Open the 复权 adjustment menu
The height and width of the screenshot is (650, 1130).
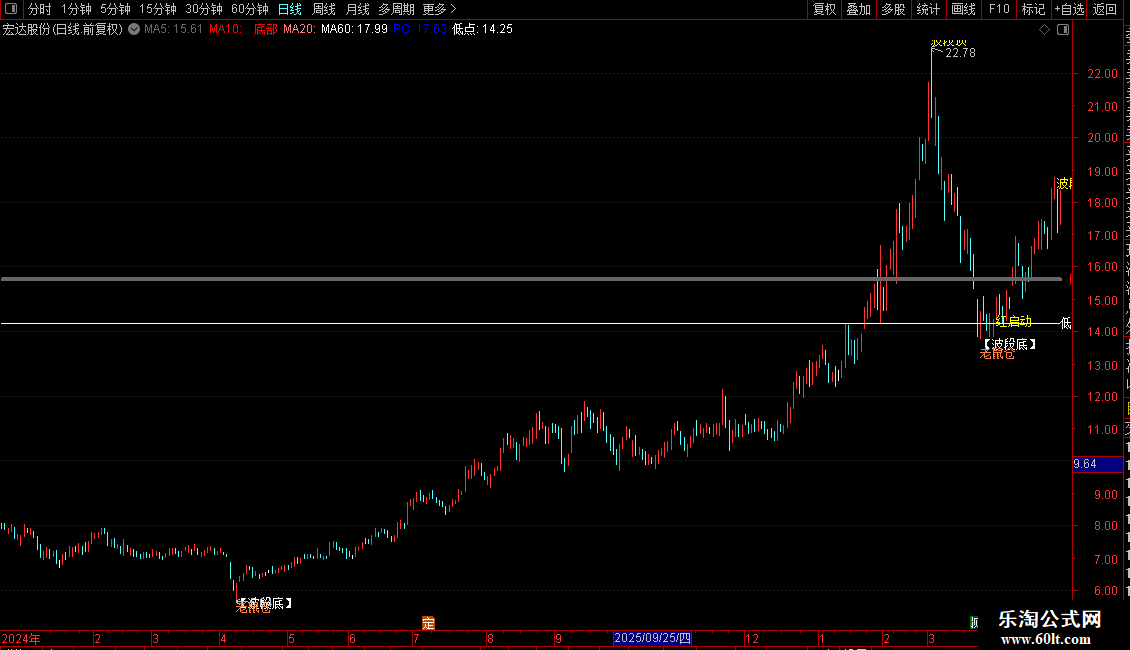pos(824,9)
